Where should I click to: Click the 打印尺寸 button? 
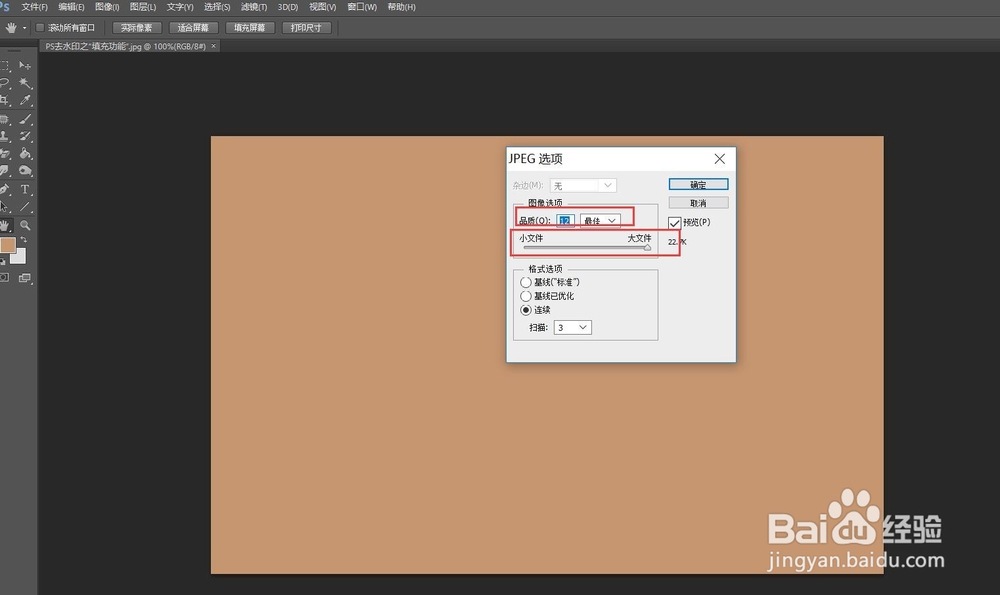(x=306, y=28)
